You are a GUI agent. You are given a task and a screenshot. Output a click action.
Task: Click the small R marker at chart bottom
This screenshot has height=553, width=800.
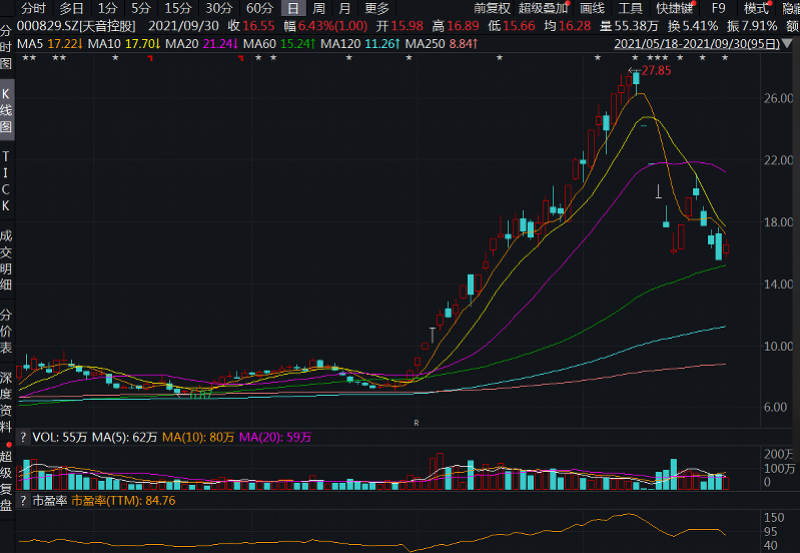pos(415,423)
